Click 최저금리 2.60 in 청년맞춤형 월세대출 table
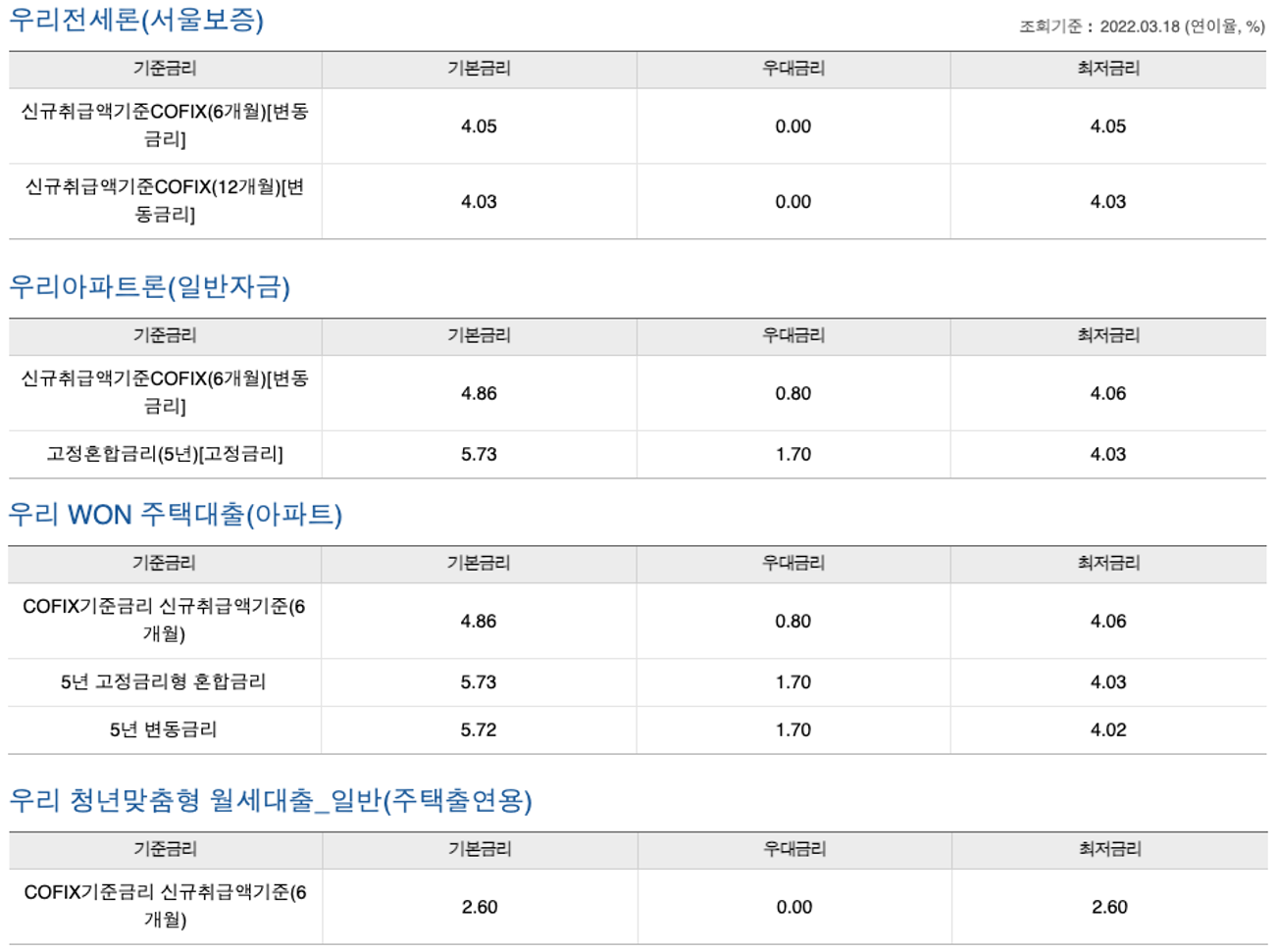The image size is (1279, 952). [1109, 907]
